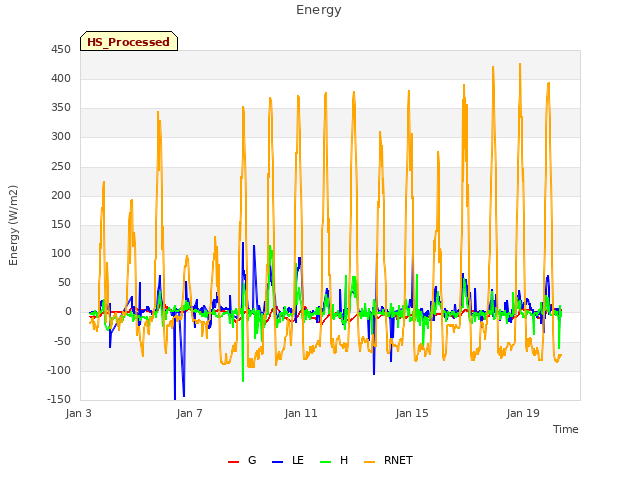Click the red G legend color marker
Image resolution: width=640 pixels, height=480 pixels.
[x=233, y=462]
